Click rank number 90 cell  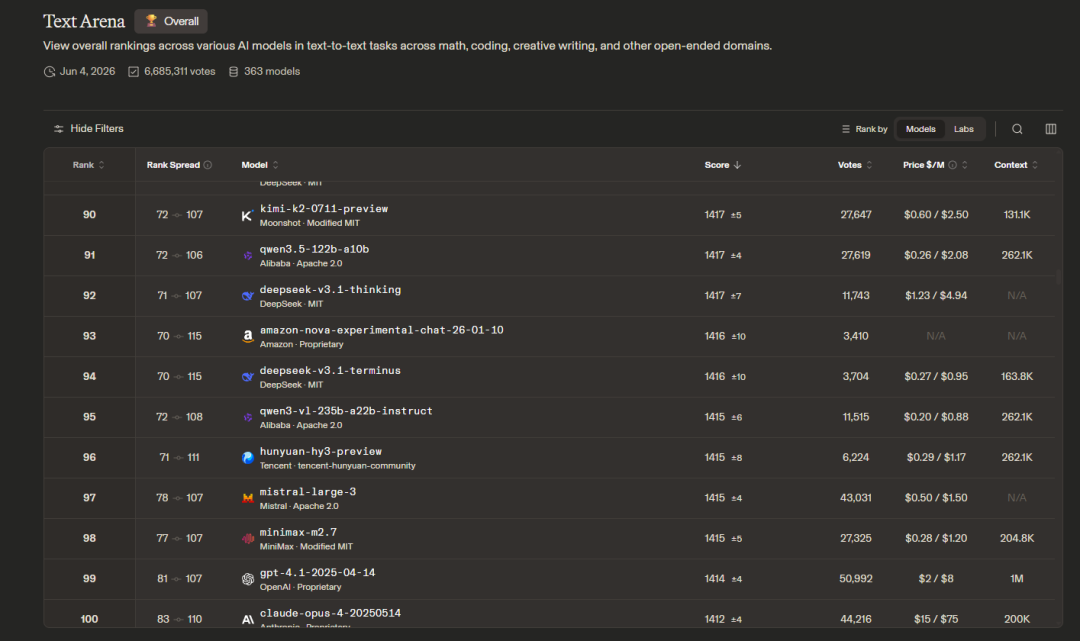90,215
